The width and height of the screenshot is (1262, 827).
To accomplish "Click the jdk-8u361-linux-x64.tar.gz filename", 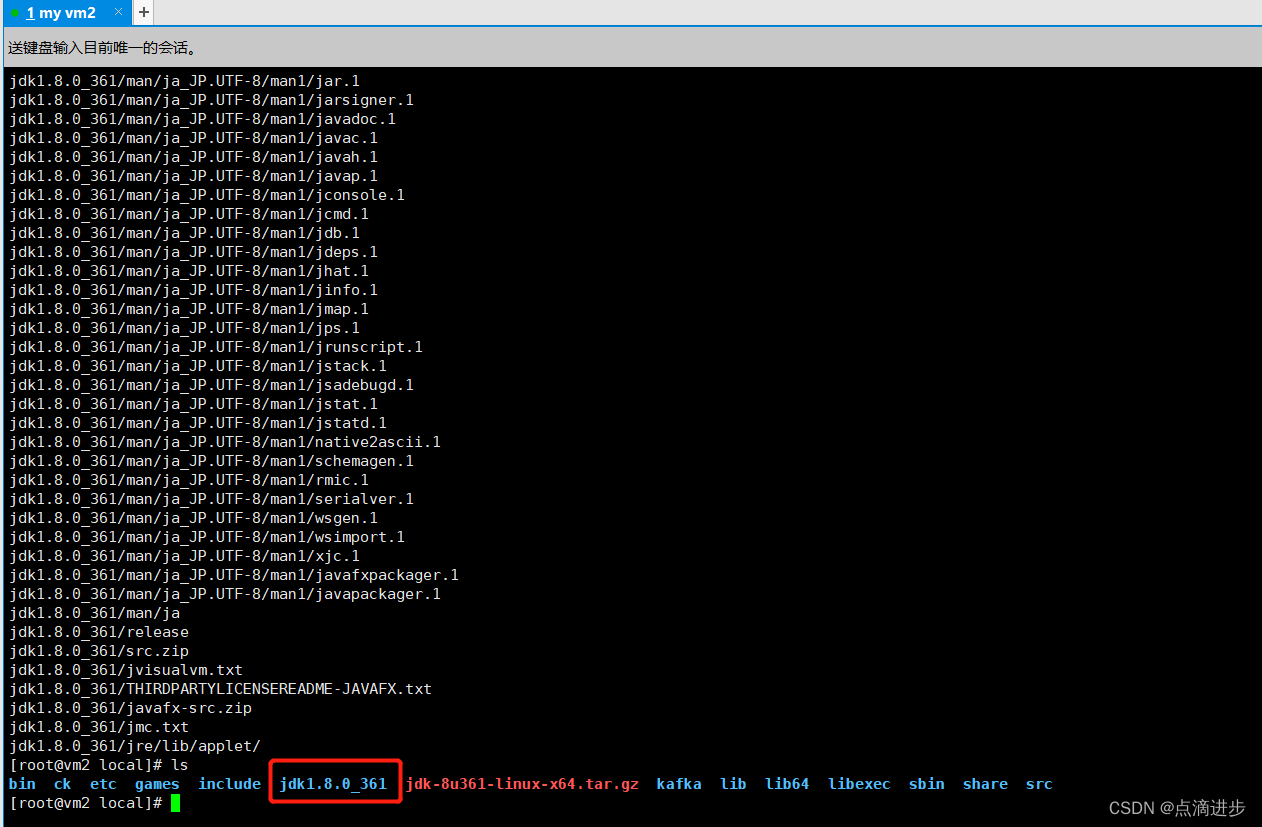I will click(521, 783).
